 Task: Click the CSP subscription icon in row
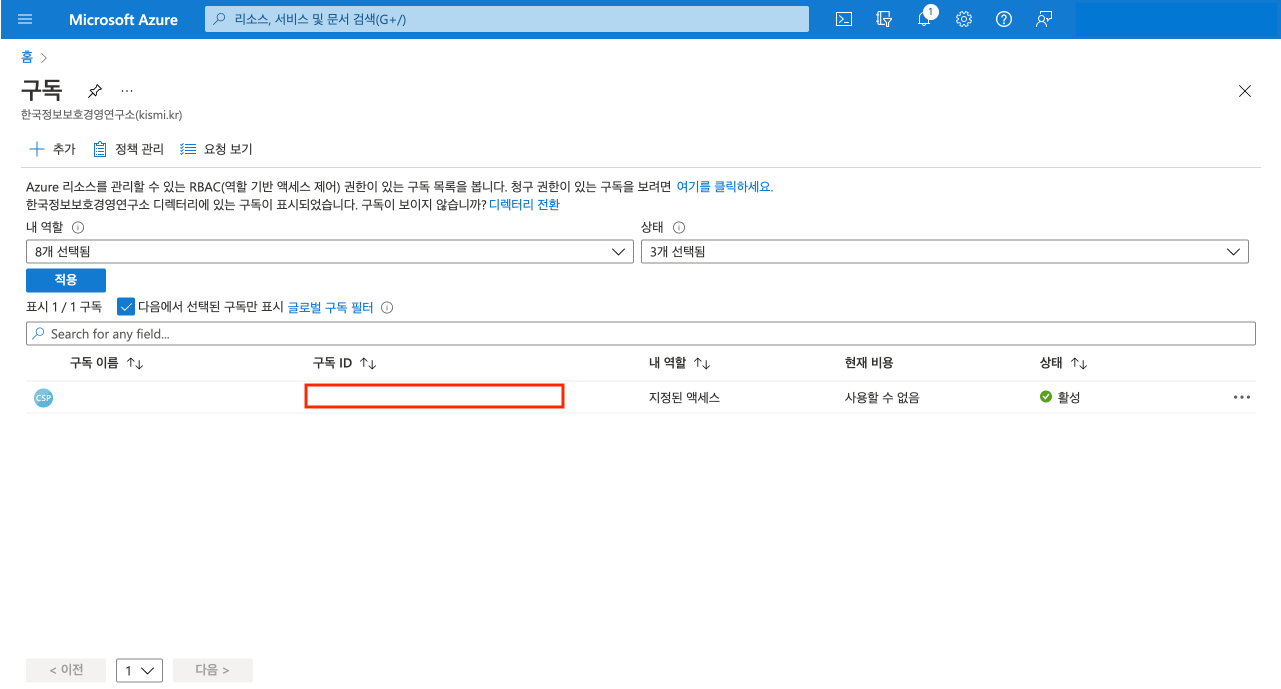(43, 397)
